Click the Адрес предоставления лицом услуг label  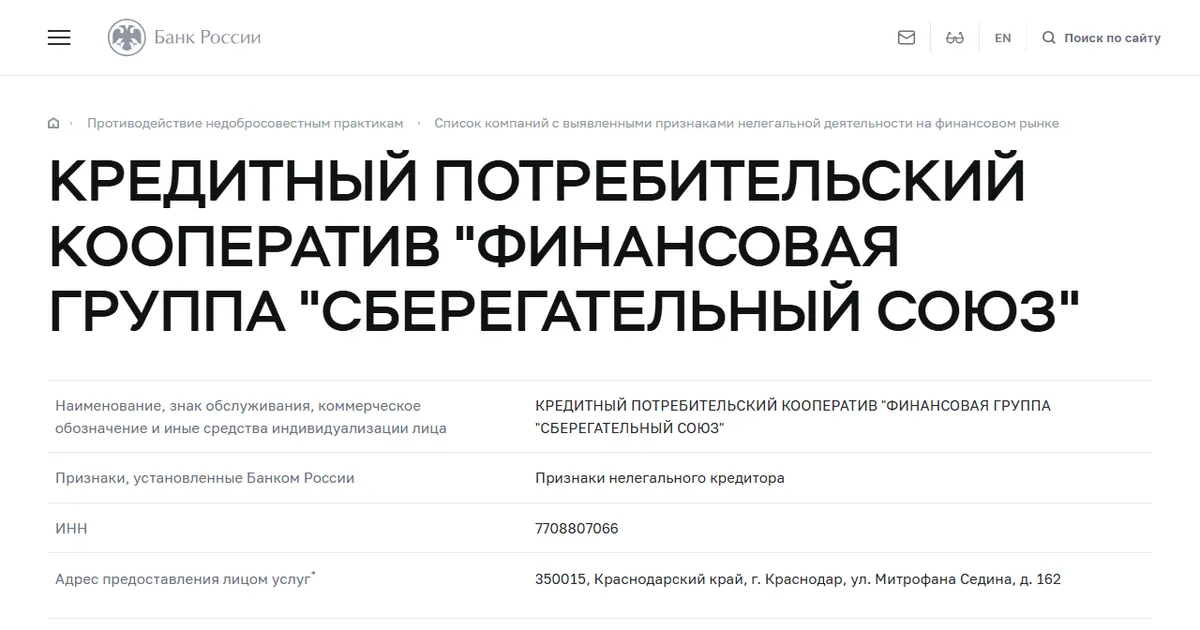tap(185, 578)
